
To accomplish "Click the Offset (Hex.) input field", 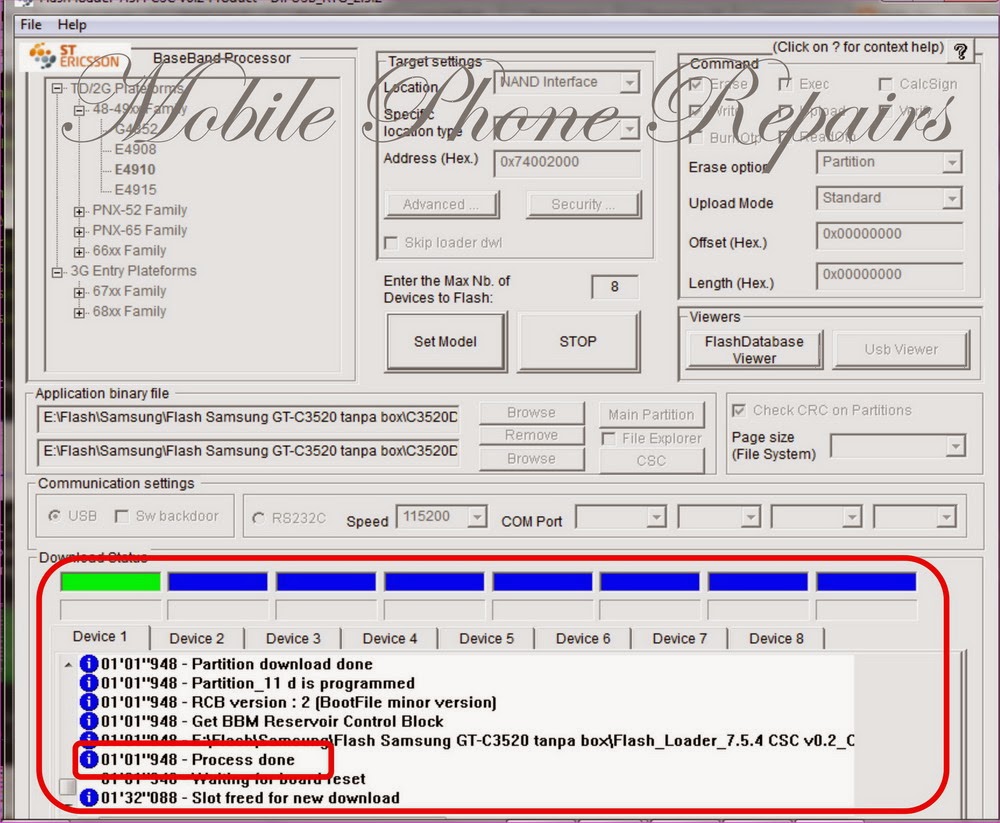I will (x=889, y=234).
